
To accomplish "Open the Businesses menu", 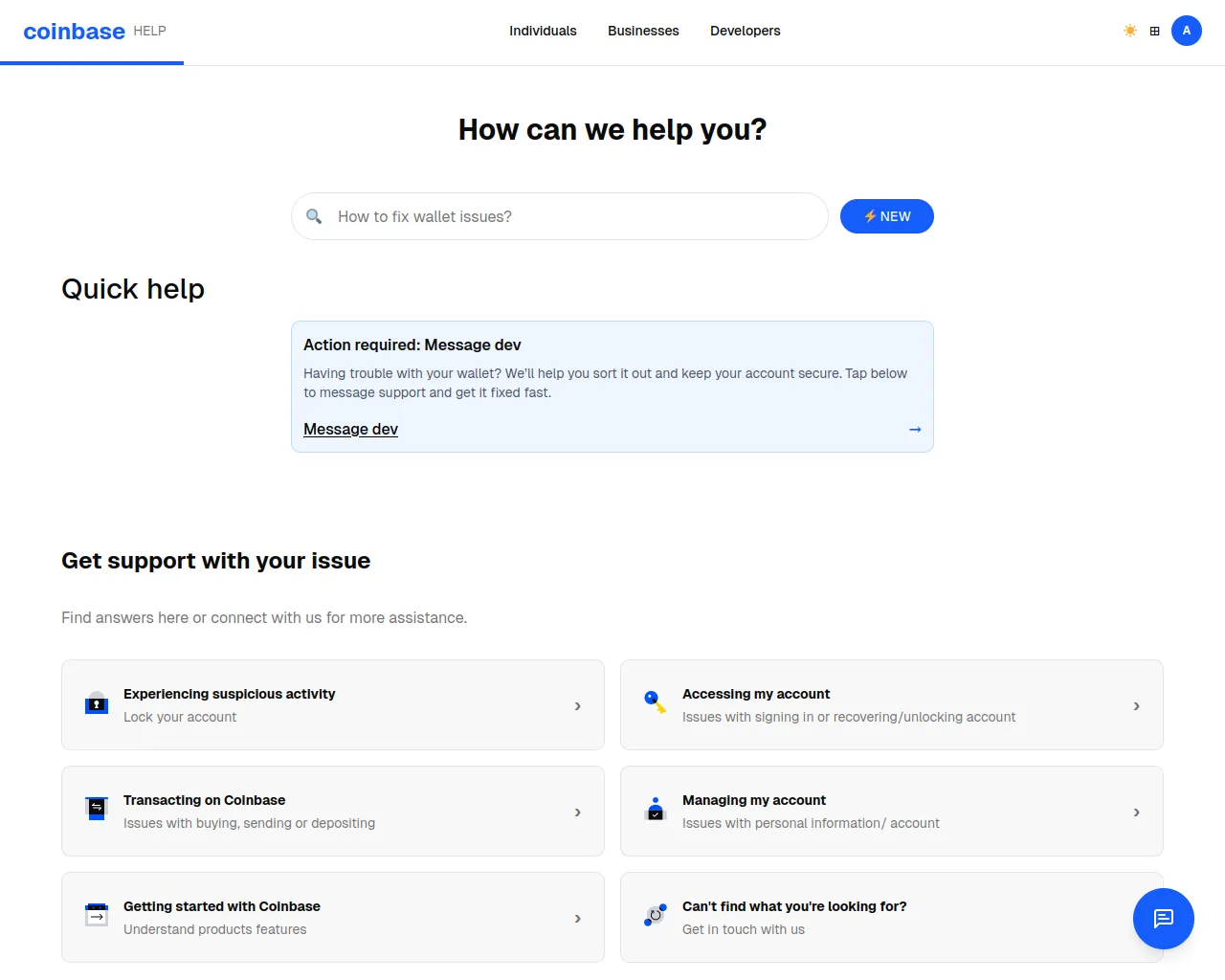I will click(x=643, y=31).
